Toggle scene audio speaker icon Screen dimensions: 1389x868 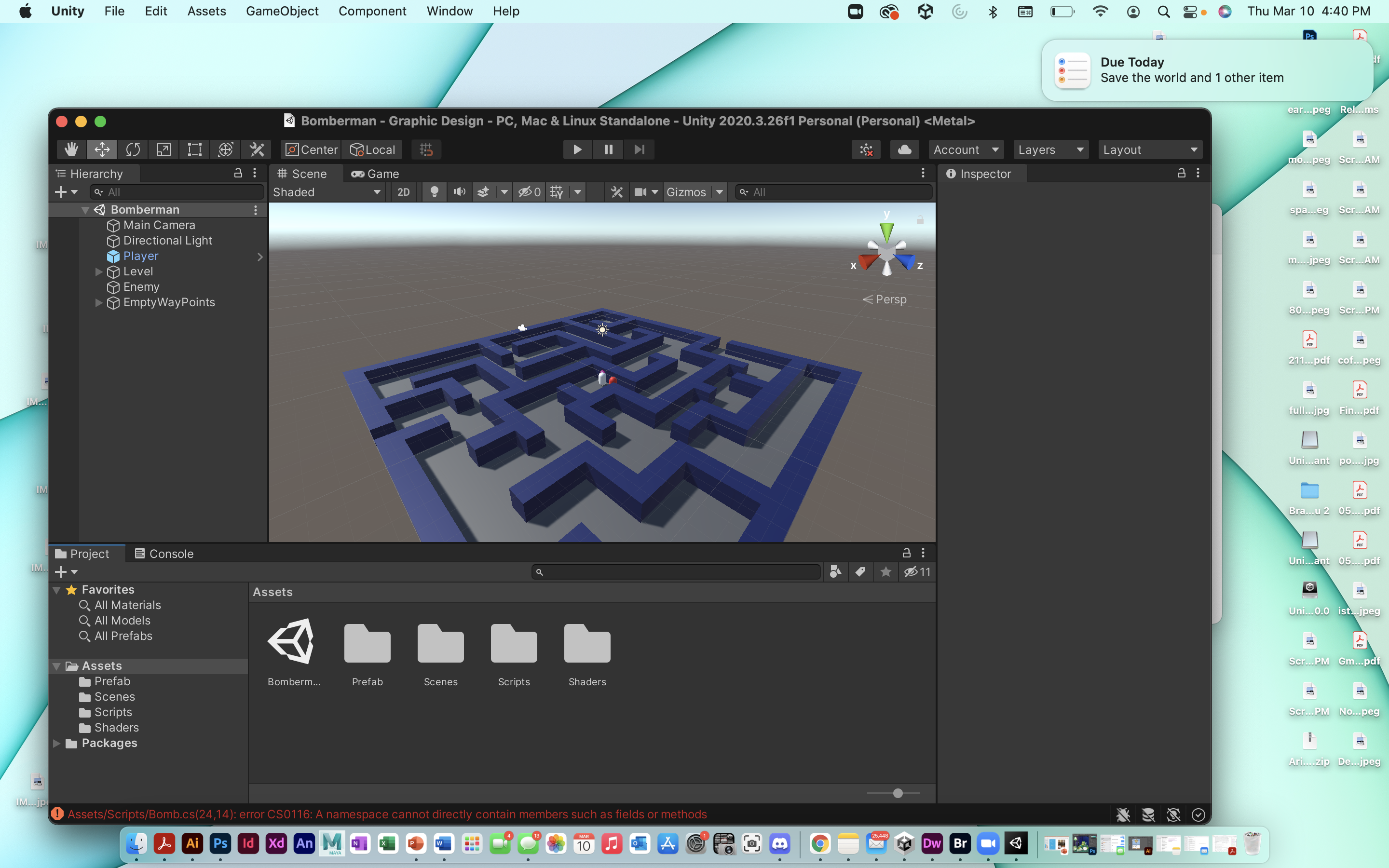pos(459,192)
